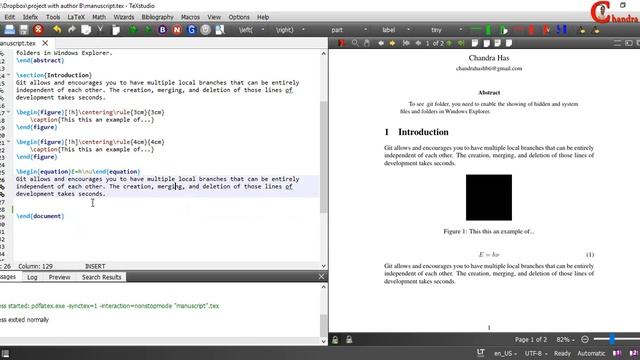Screen dimensions: 640x360
Task: Open the Bibliography menu
Action: [x=157, y=17]
